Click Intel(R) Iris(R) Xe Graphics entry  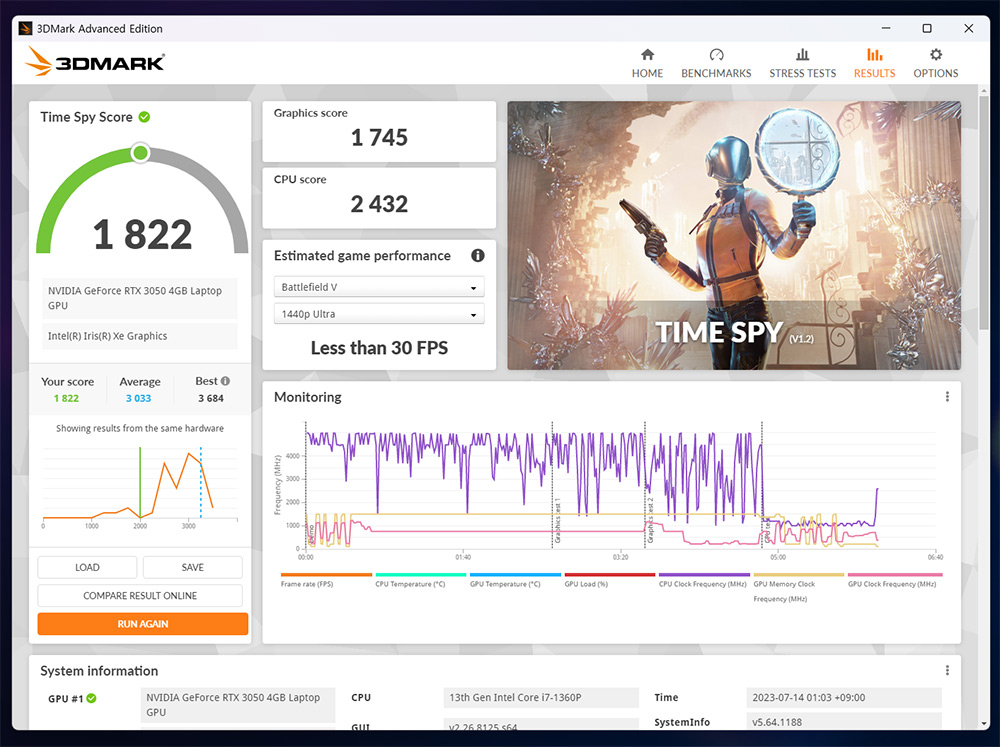pyautogui.click(x=140, y=336)
